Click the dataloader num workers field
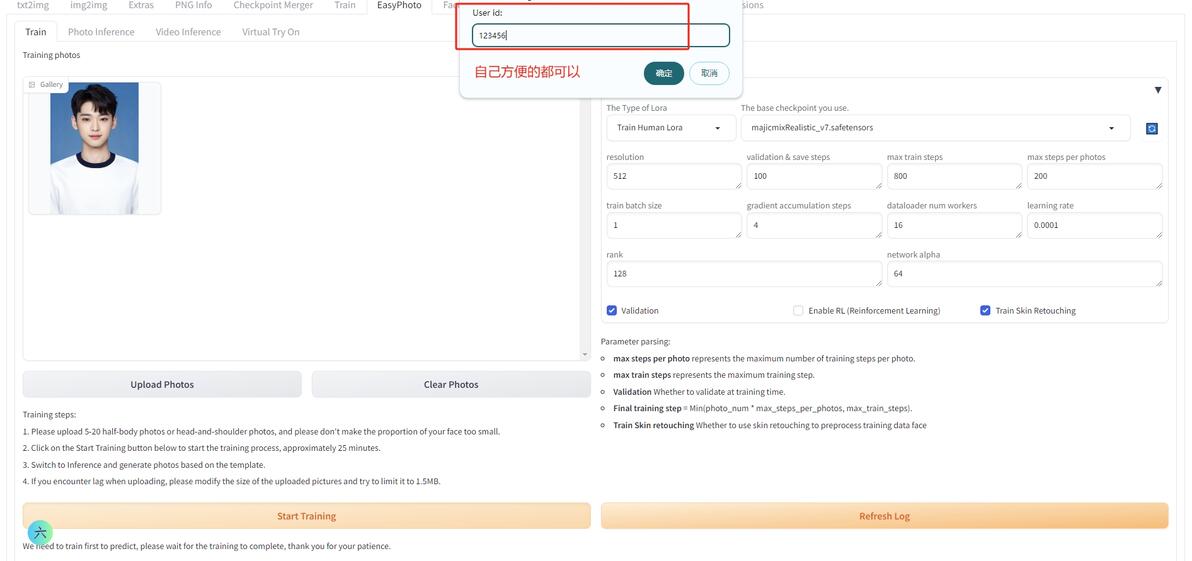The image size is (1192, 561). 954,225
